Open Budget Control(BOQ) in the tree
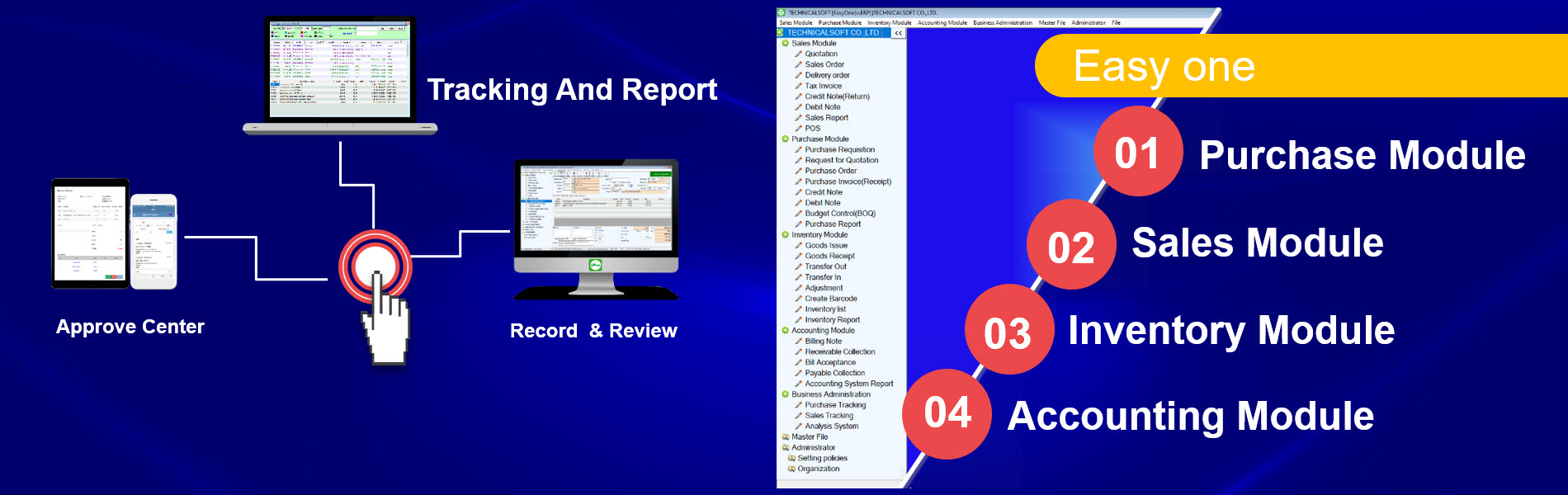1568x495 pixels. (x=840, y=214)
